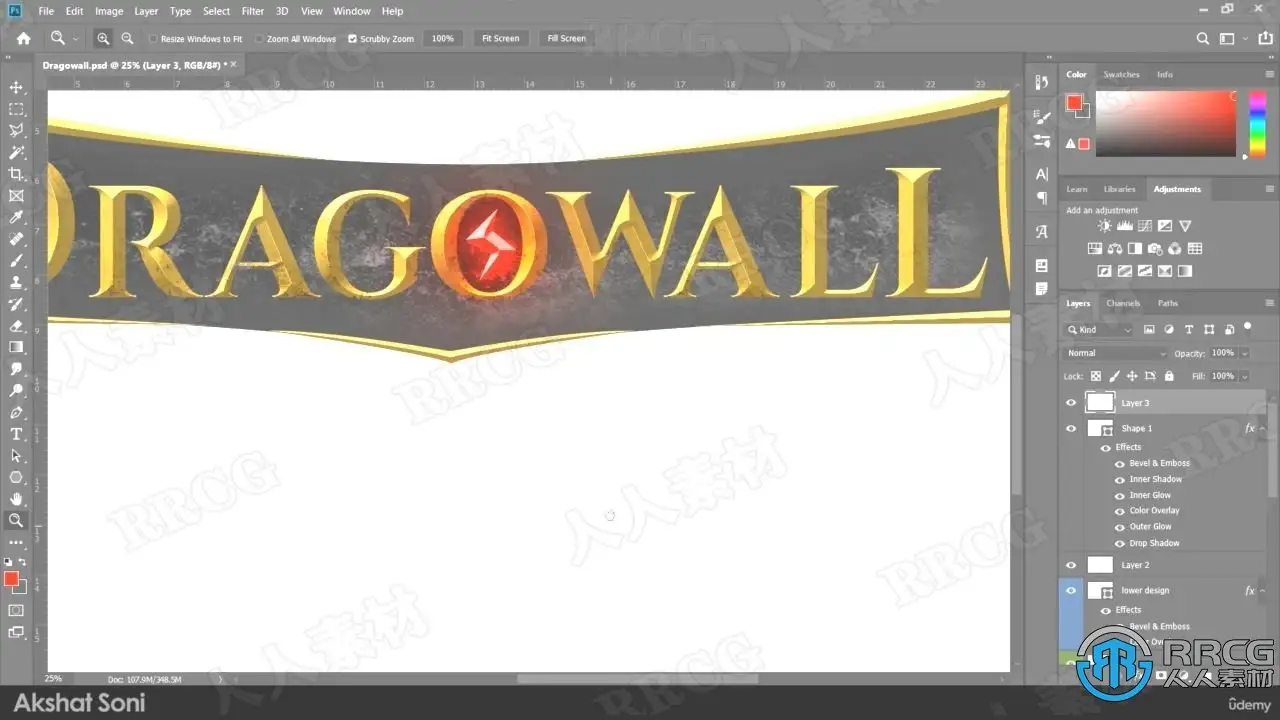Select the Dodge tool
The width and height of the screenshot is (1280, 720).
tap(16, 390)
